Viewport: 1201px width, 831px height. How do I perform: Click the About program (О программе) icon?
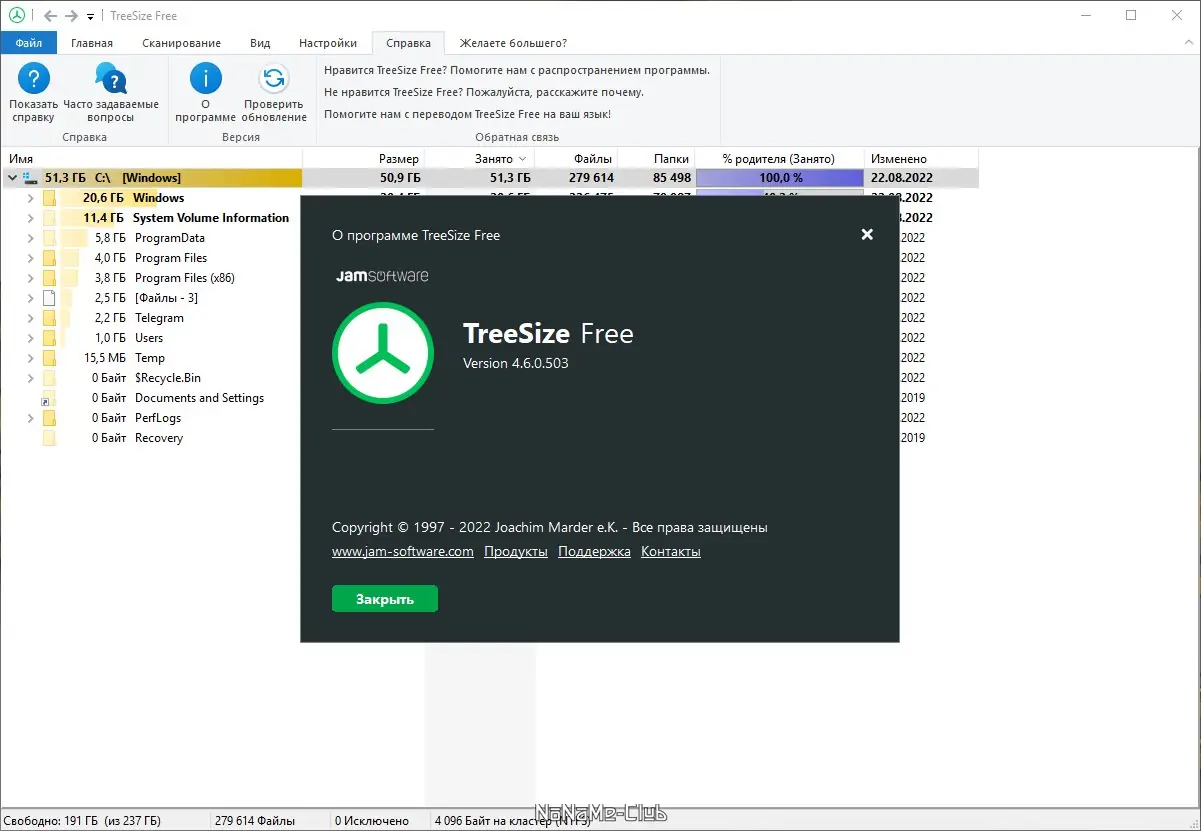coord(205,78)
